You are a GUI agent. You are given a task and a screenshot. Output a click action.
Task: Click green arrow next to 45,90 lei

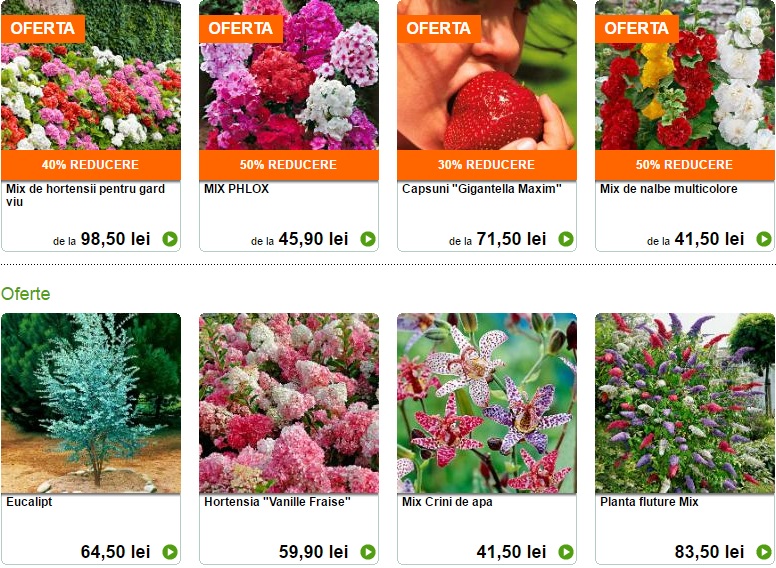coord(368,239)
